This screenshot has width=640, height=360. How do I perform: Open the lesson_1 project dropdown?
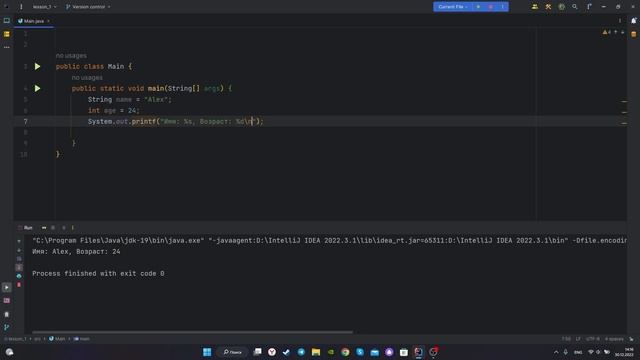[44, 7]
